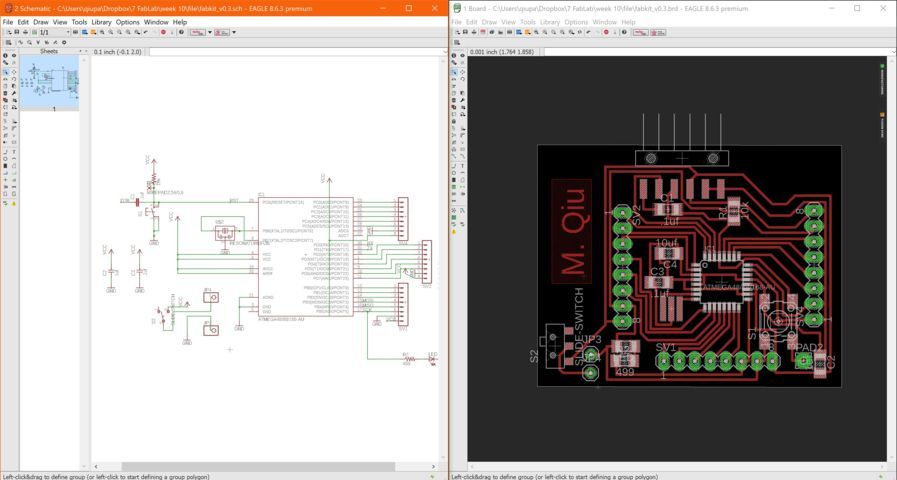Image resolution: width=897 pixels, height=480 pixels.
Task: Open Tools menu in Board window
Action: coord(528,22)
